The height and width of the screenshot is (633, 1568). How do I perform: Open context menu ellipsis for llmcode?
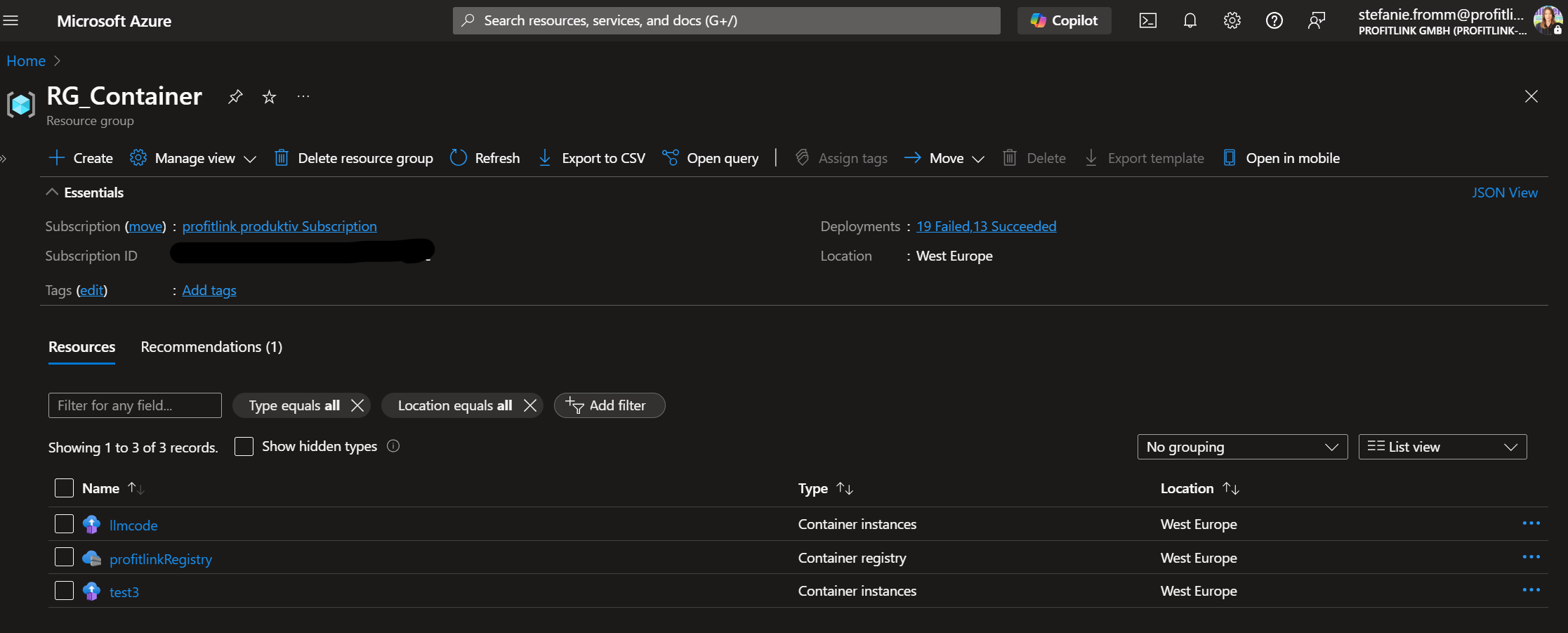[1531, 523]
